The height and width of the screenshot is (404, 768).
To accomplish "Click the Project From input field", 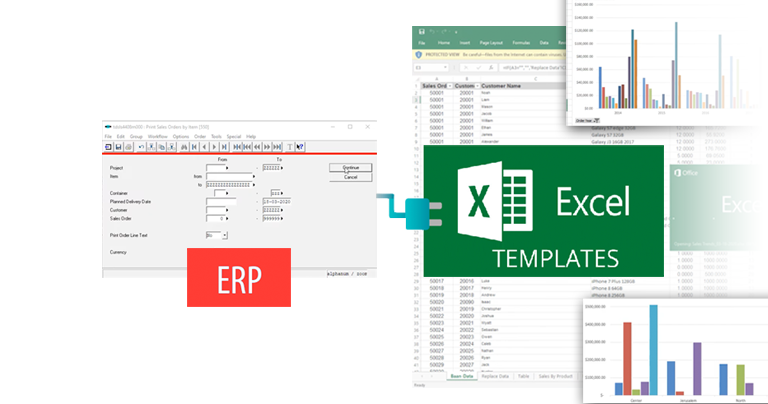I will click(216, 168).
